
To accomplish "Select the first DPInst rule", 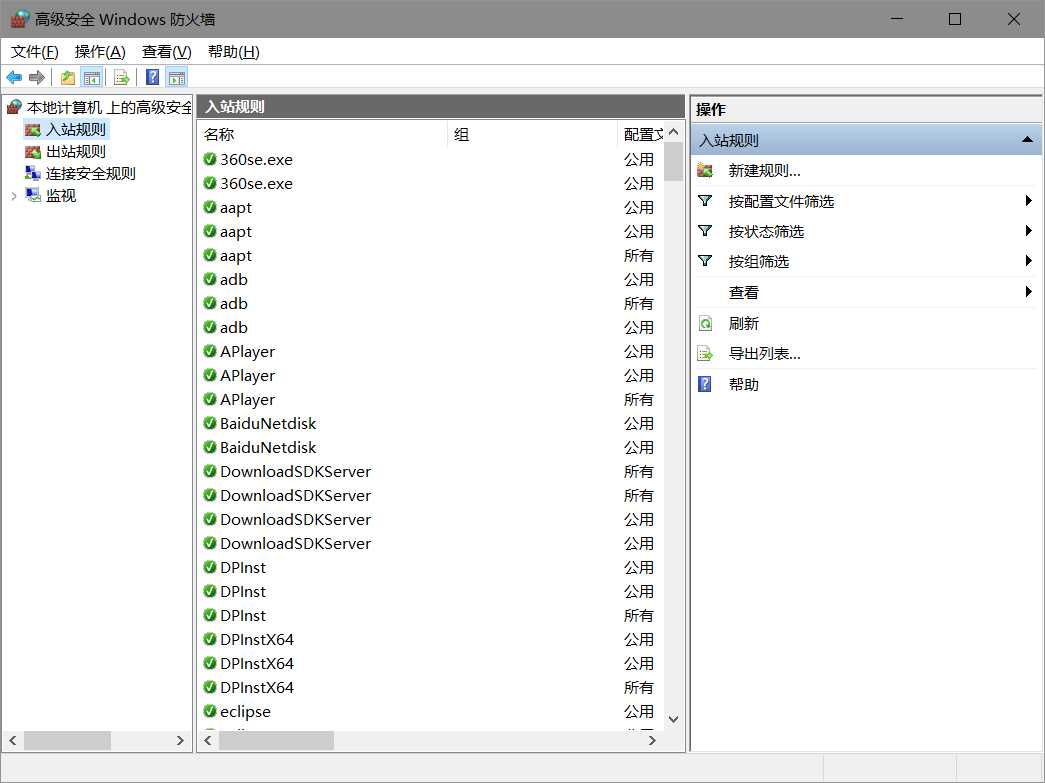I will point(431,567).
